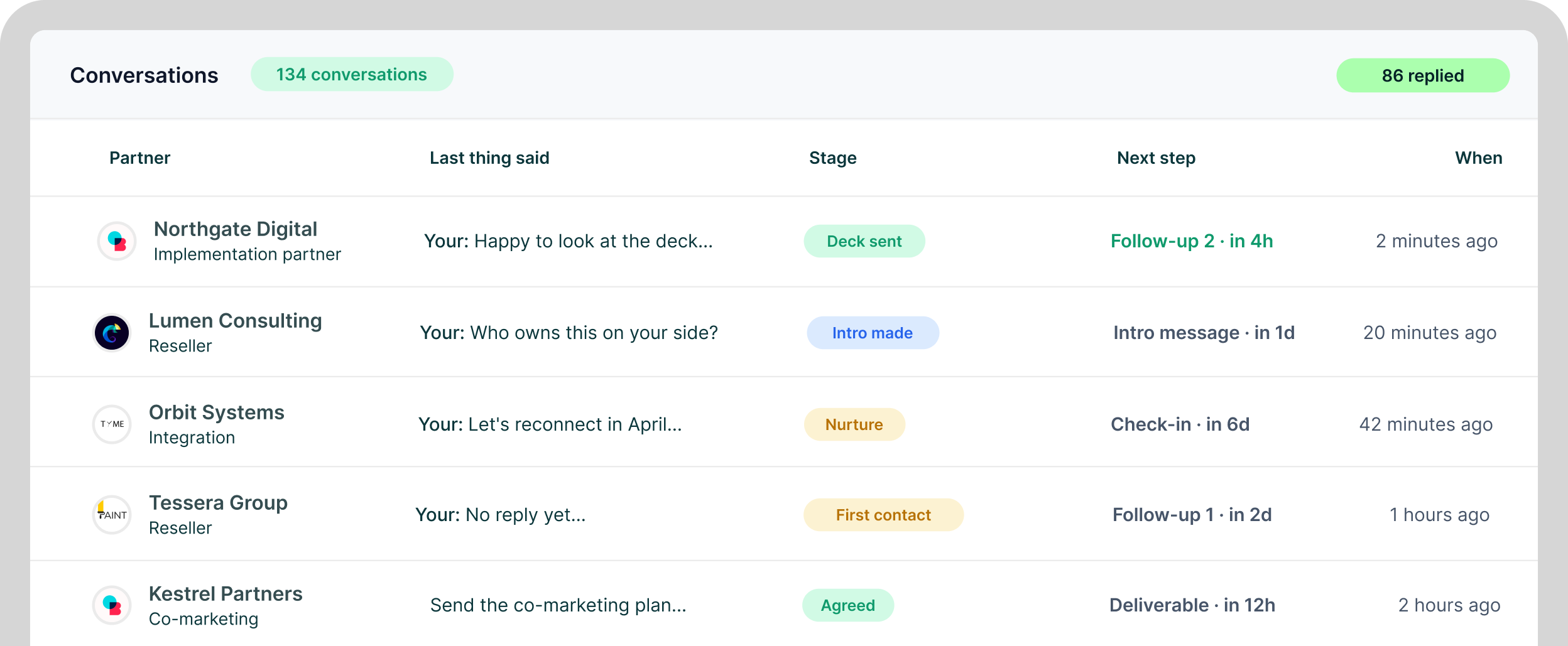Open the Kestrel Partners partner name
The height and width of the screenshot is (646, 1568).
(x=226, y=594)
